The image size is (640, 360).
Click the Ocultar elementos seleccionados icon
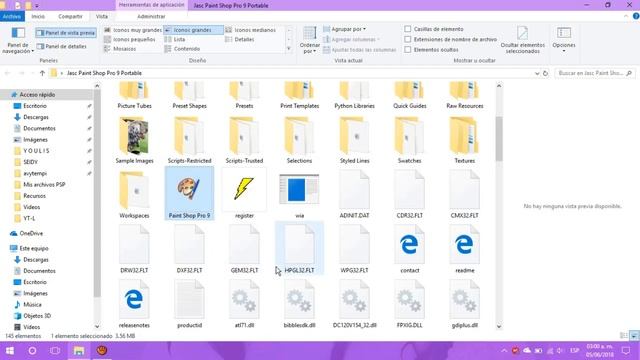pyautogui.click(x=522, y=33)
